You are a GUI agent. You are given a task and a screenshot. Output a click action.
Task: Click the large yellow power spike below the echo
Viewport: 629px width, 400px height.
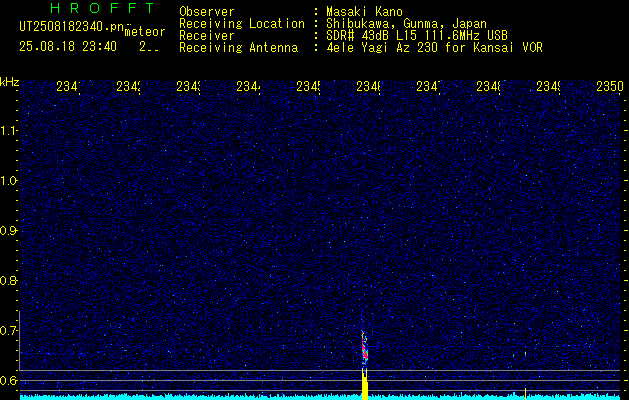365,384
